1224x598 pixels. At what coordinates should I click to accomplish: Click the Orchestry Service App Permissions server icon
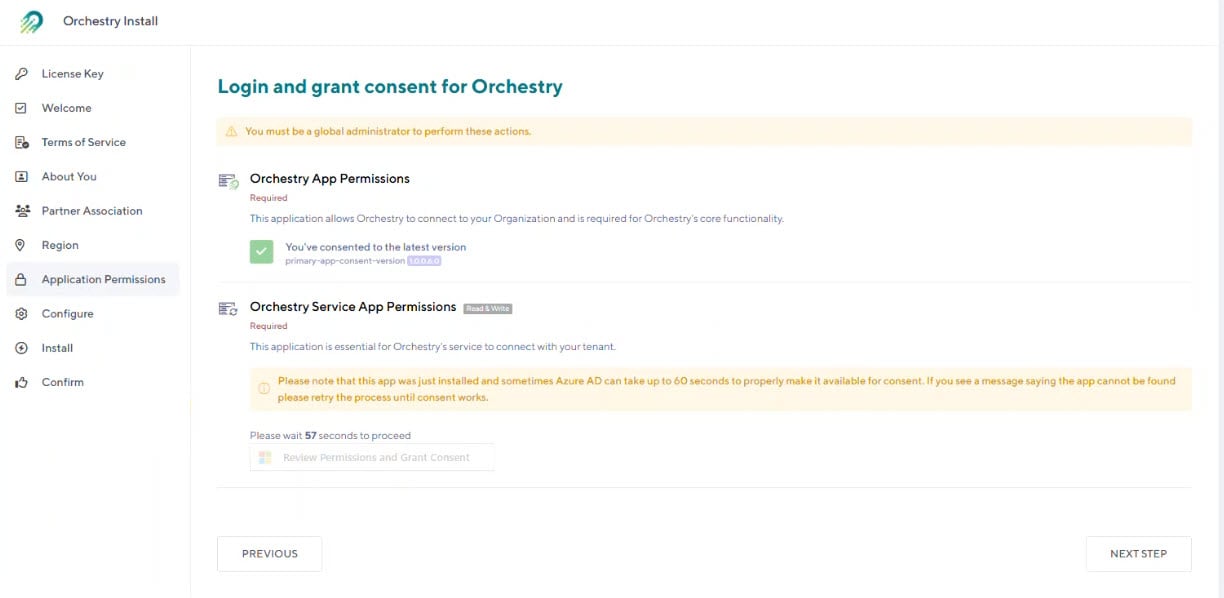pos(228,309)
